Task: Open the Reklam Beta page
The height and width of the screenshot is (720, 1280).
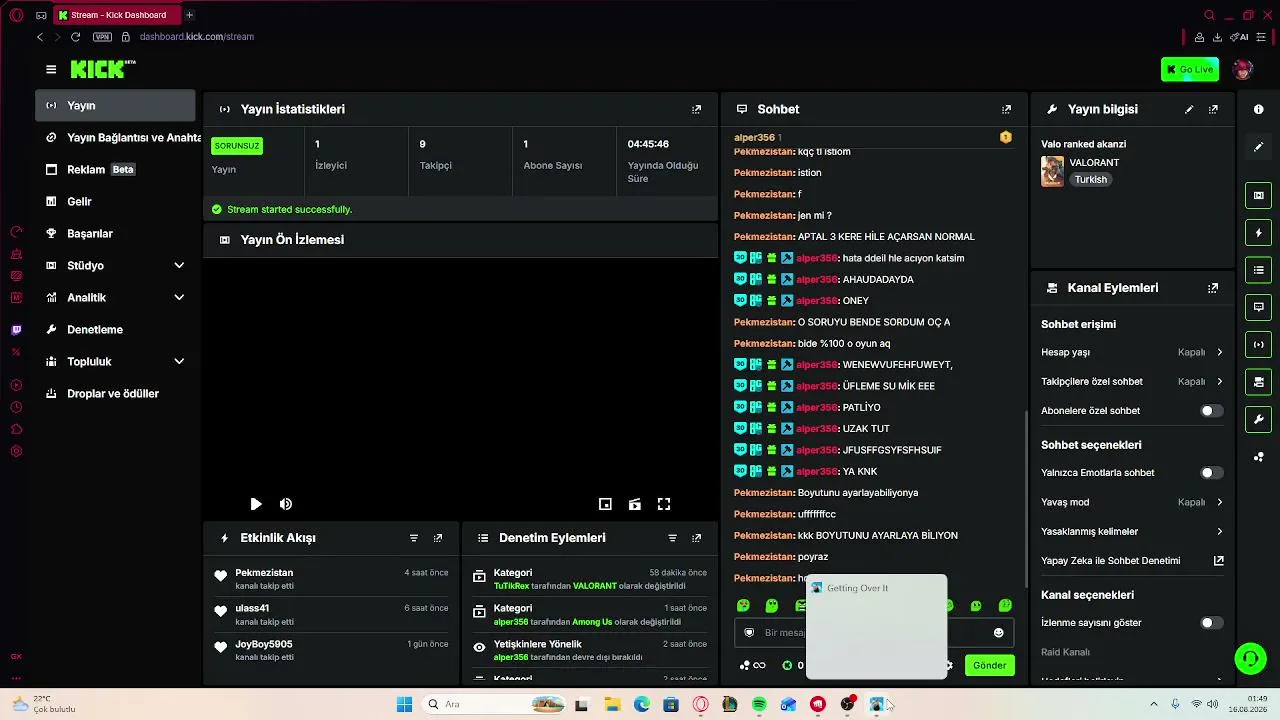Action: point(115,170)
